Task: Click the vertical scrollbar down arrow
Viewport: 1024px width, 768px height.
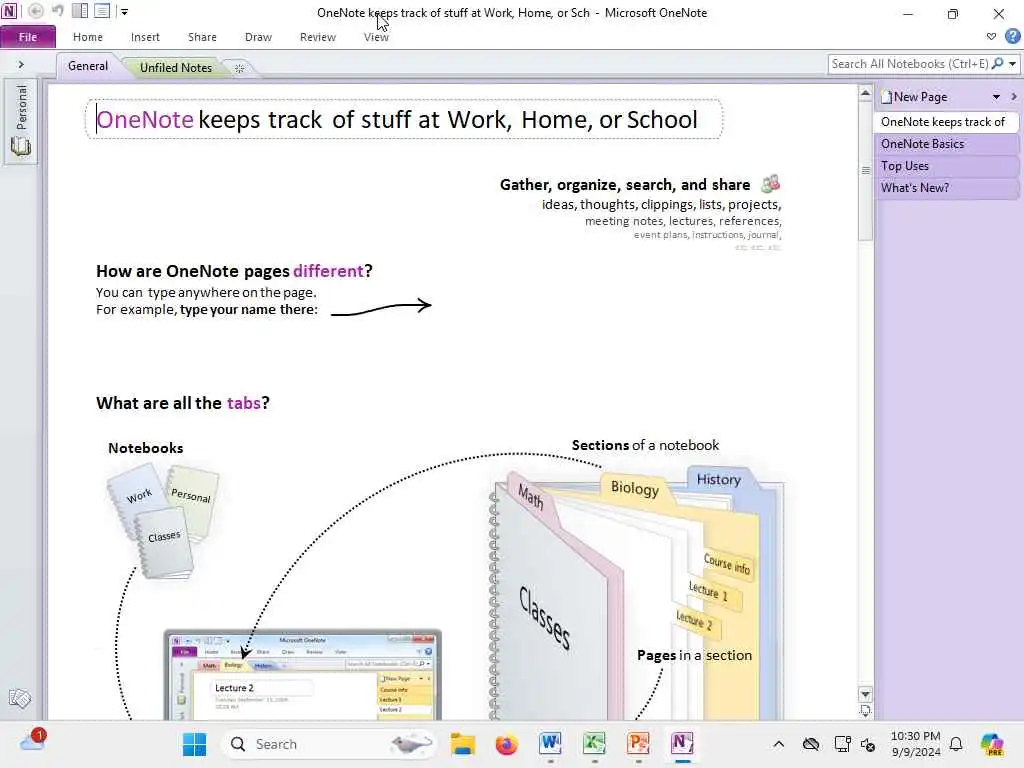Action: [865, 694]
